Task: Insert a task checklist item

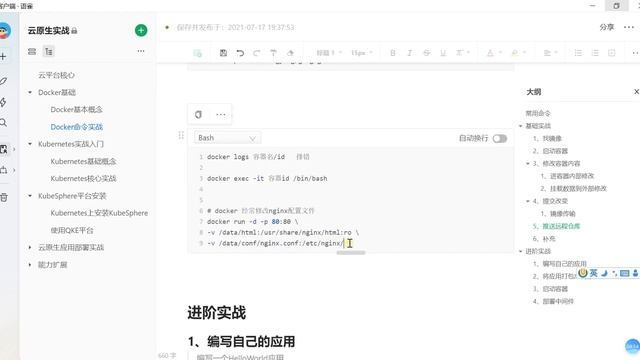Action: 611,53
